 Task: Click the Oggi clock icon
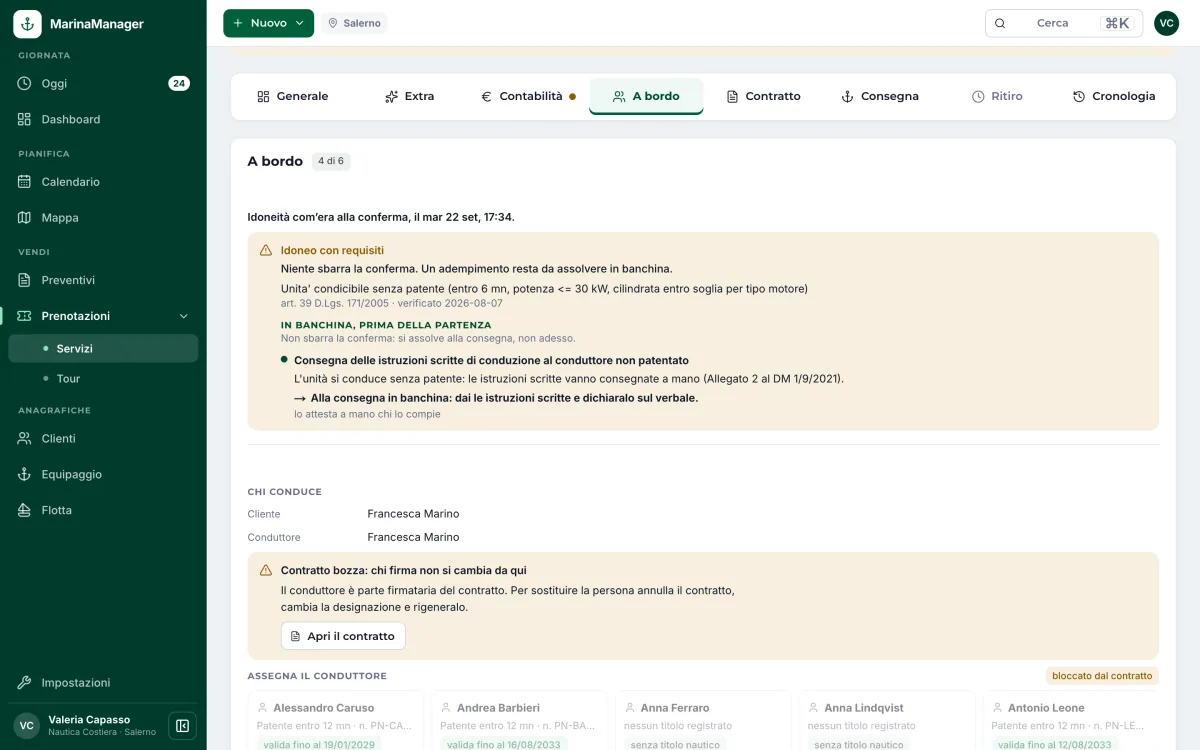25,83
